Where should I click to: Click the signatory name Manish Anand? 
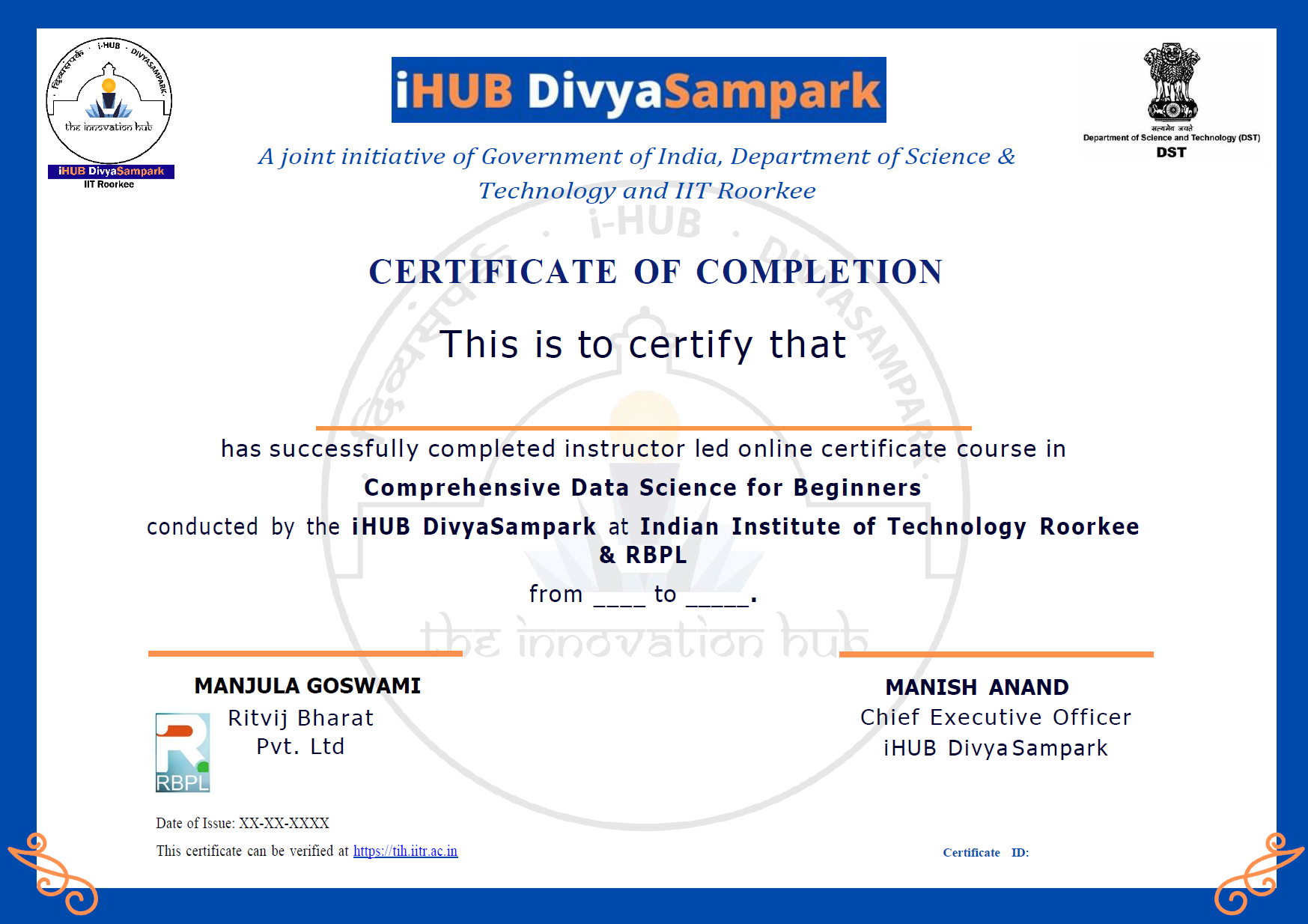point(976,687)
